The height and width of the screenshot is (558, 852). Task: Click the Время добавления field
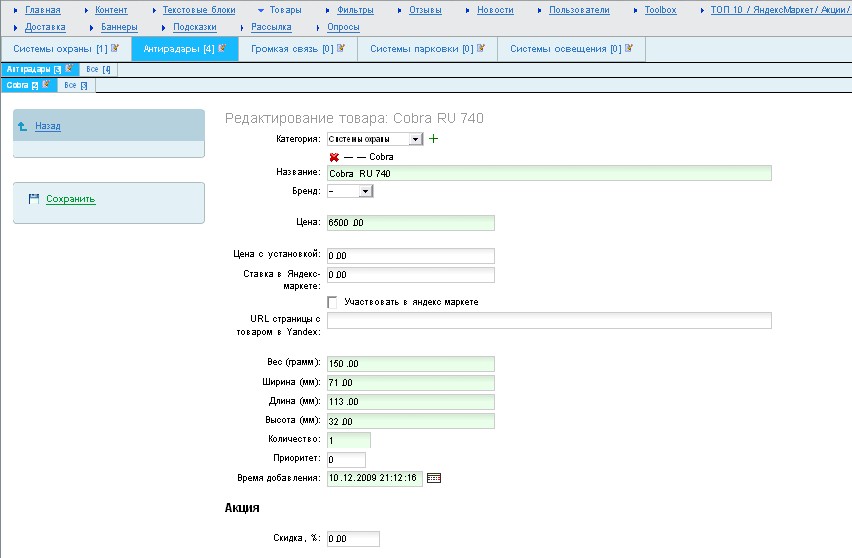coord(375,478)
